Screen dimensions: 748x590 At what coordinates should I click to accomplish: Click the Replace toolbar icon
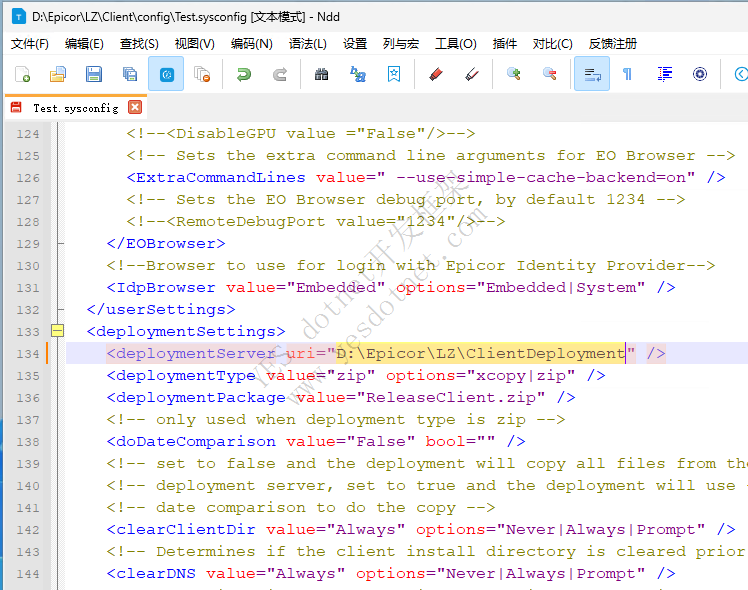[357, 74]
